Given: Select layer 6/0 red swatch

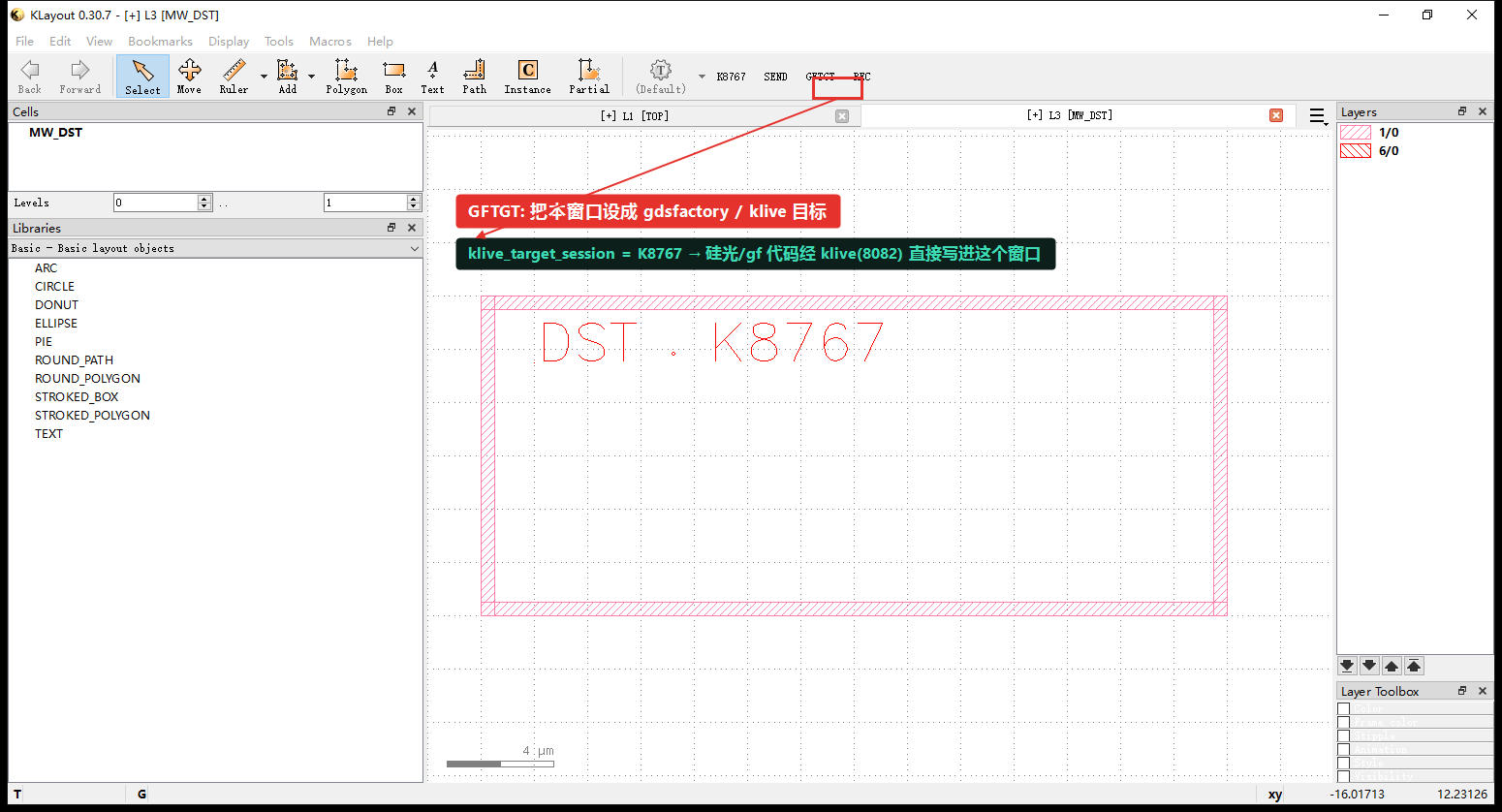Looking at the screenshot, I should 1356,151.
